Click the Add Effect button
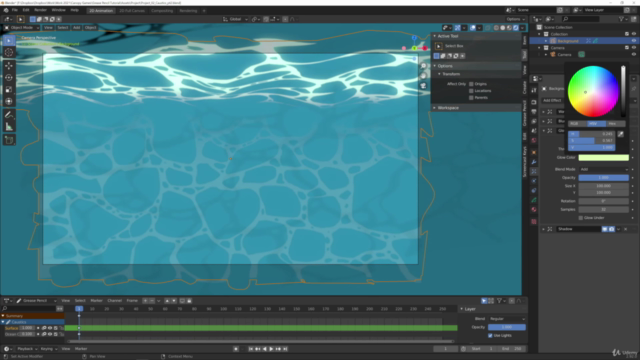The image size is (640, 360). click(x=552, y=100)
